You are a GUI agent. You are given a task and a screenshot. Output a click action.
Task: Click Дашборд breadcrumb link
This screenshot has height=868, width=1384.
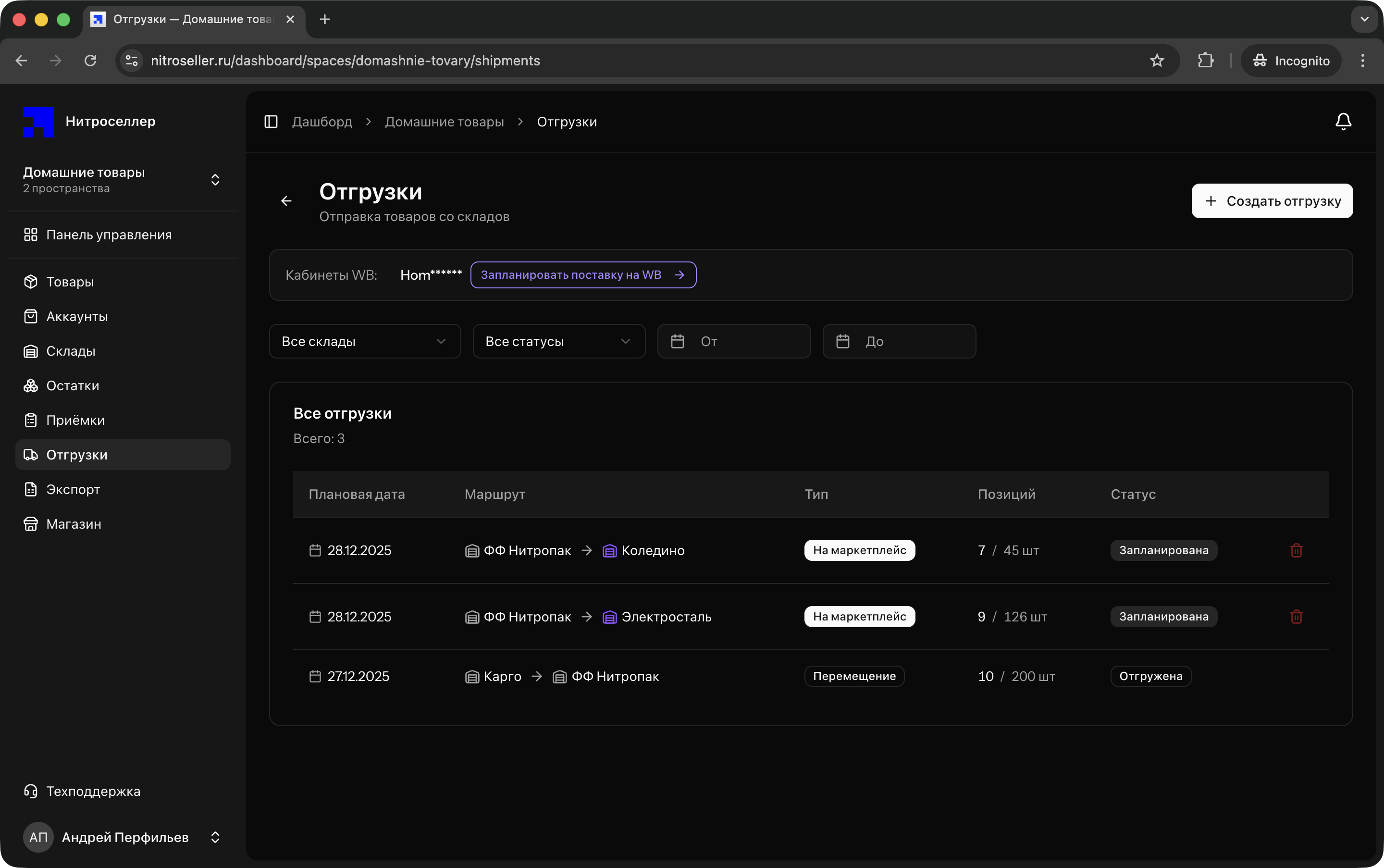pyautogui.click(x=322, y=122)
